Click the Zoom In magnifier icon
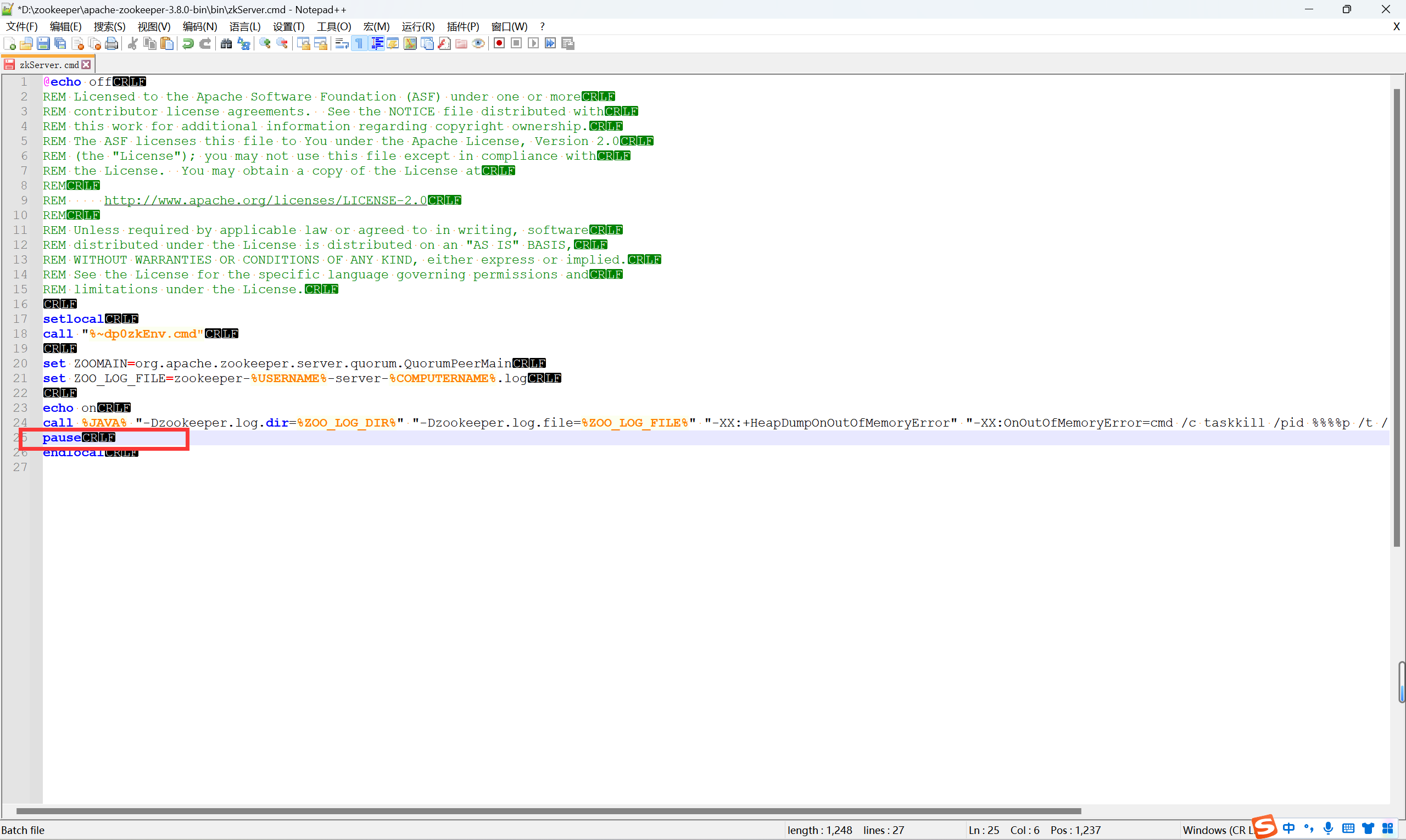The image size is (1406, 840). tap(264, 43)
